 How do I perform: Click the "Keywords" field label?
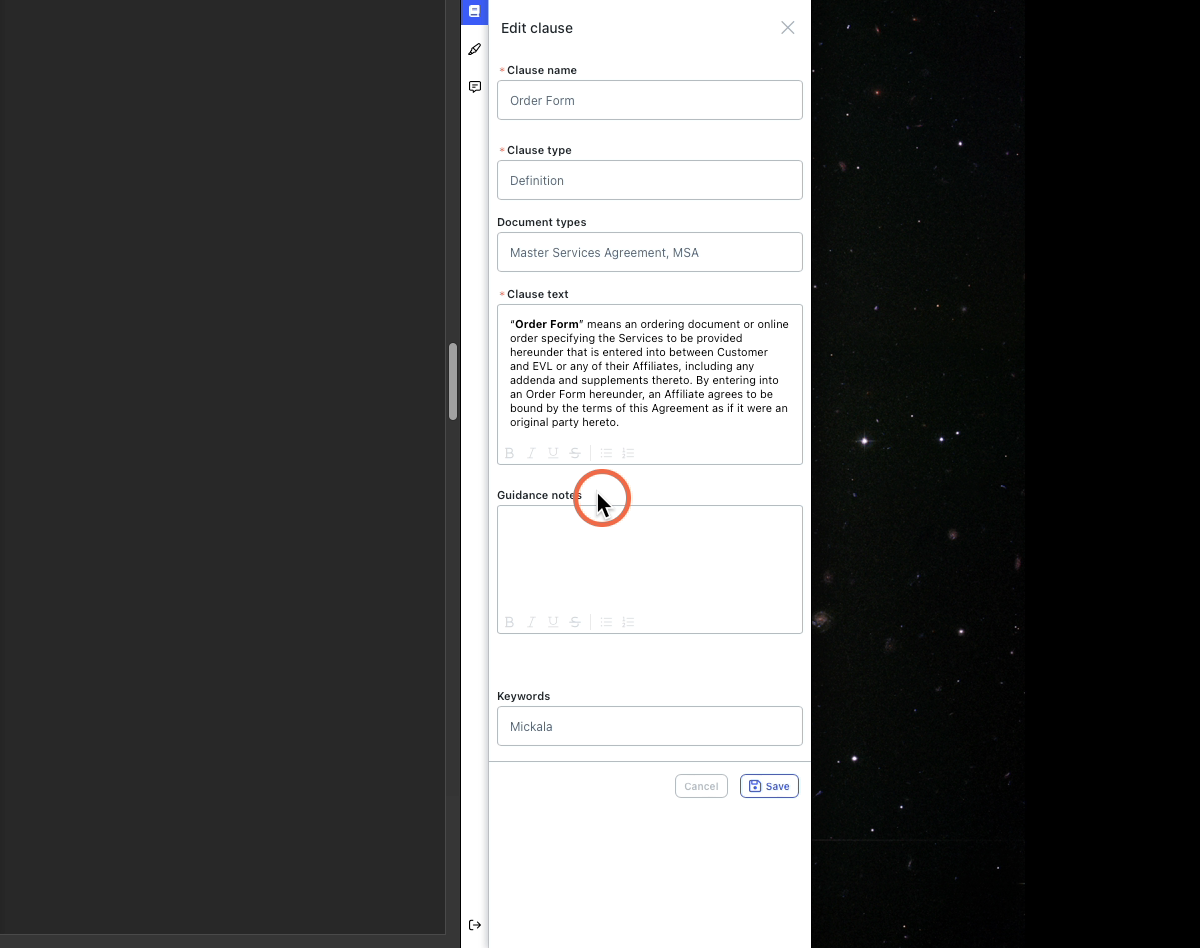pos(524,696)
